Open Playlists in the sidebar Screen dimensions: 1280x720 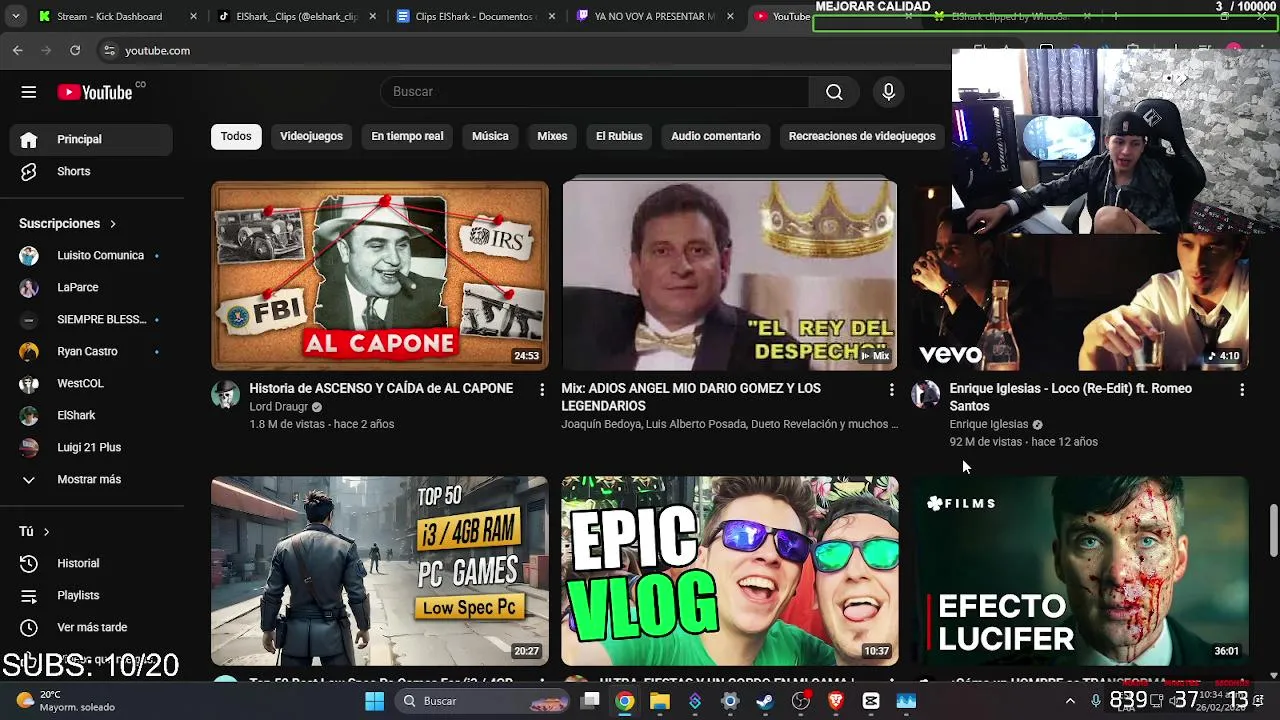91,595
